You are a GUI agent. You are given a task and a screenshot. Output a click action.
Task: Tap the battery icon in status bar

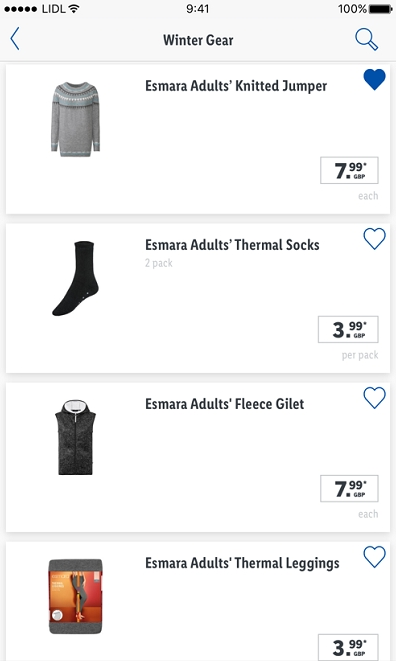click(x=381, y=9)
